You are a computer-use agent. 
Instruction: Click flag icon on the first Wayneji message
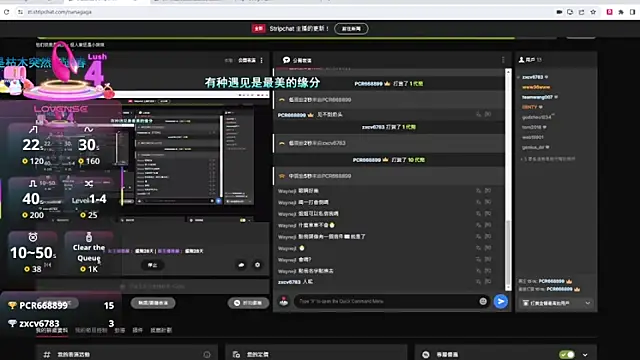pyautogui.click(x=488, y=191)
